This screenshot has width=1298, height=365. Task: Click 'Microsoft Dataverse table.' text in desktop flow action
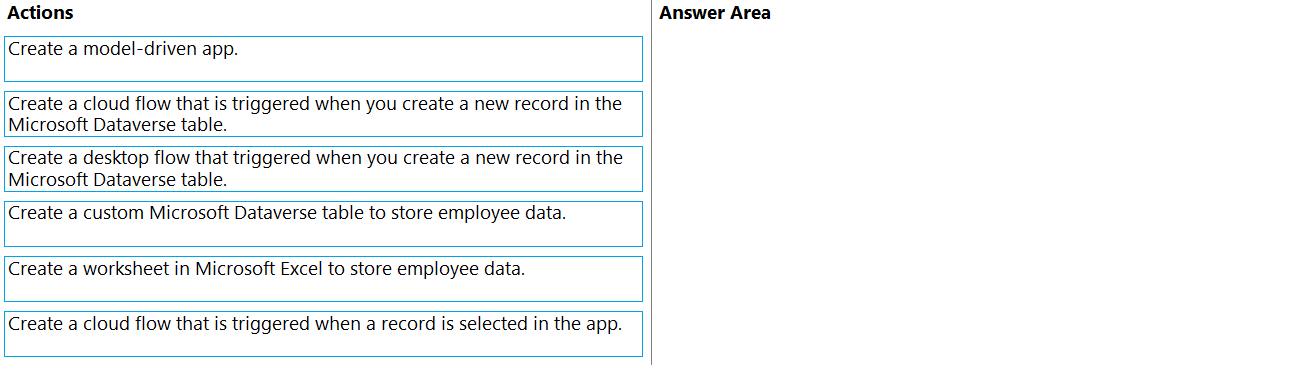(117, 180)
